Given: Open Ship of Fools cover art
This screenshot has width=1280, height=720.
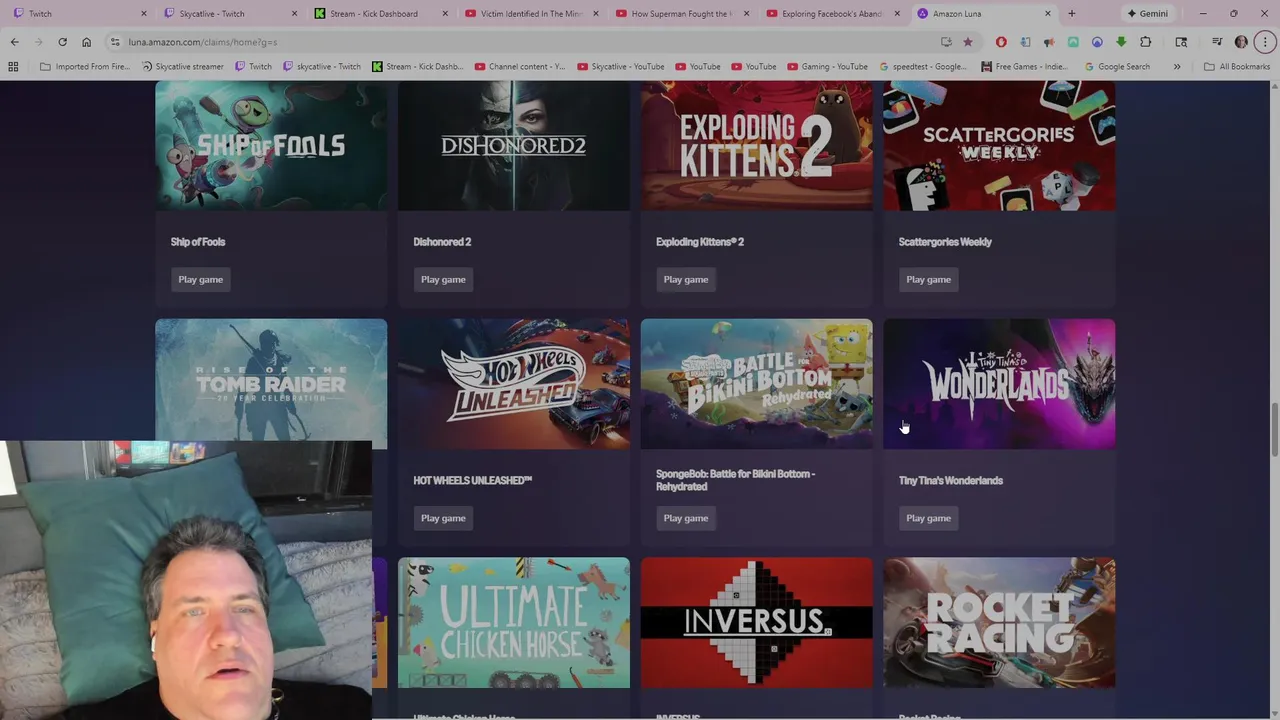Looking at the screenshot, I should 271,146.
